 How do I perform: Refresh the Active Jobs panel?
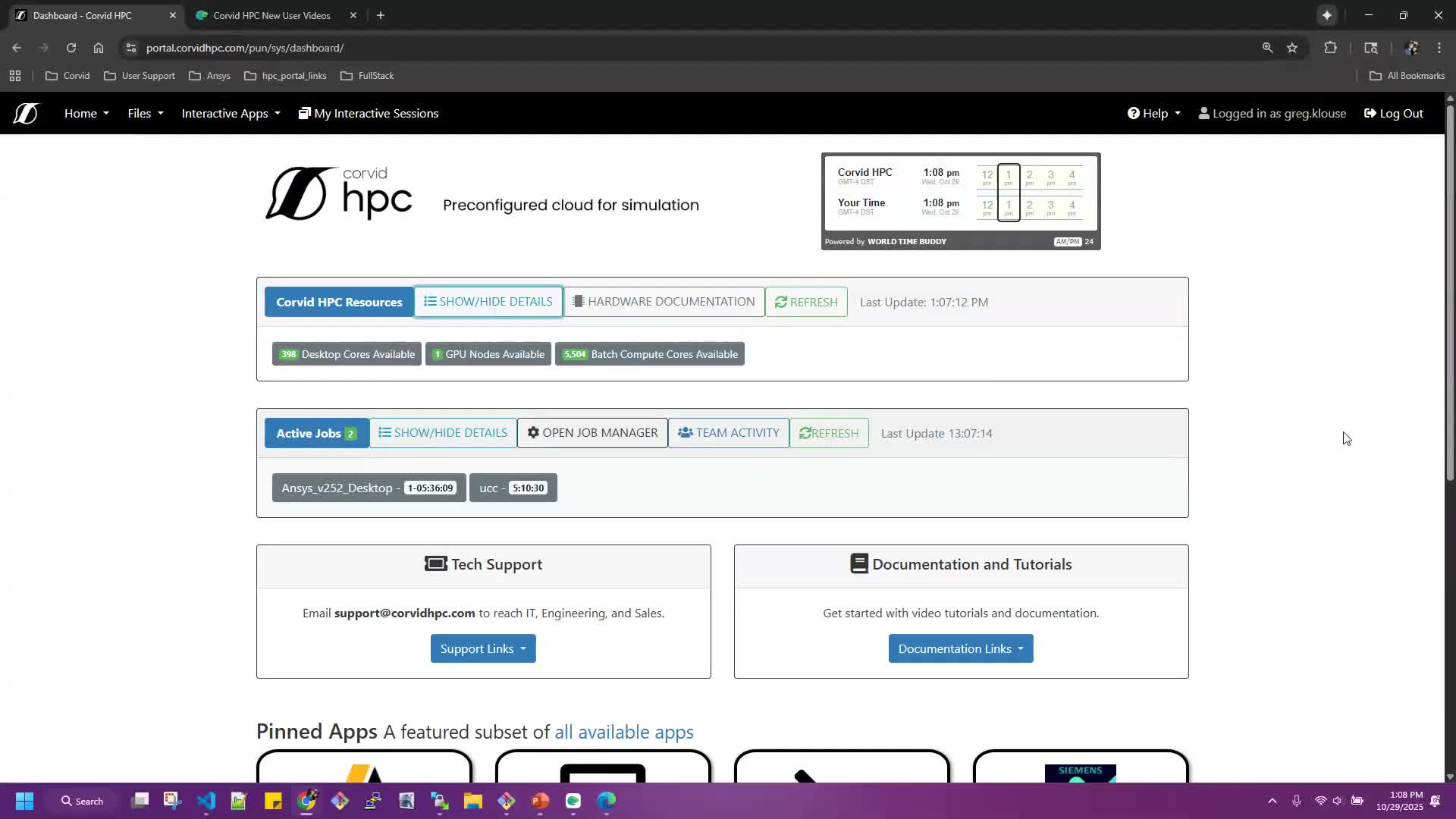click(x=829, y=433)
